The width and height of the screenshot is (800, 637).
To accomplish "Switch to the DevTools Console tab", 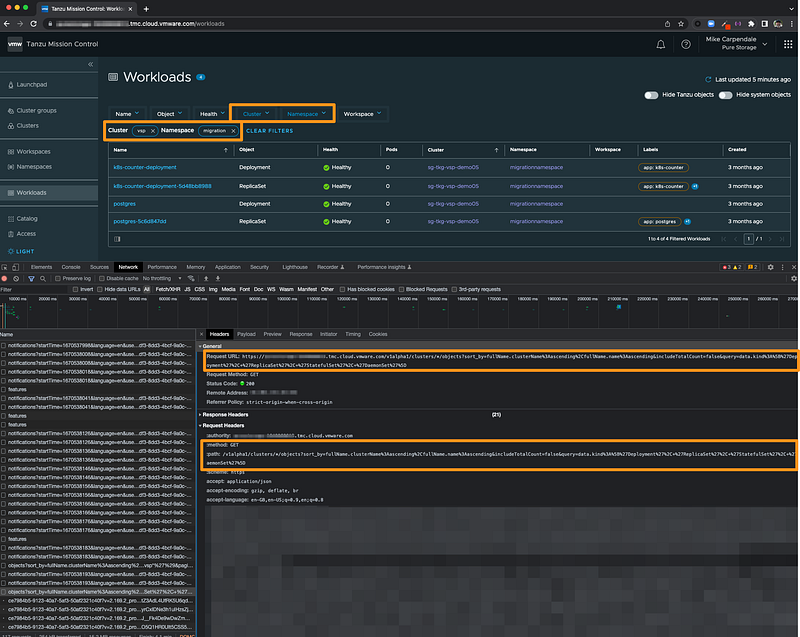I will (x=71, y=267).
